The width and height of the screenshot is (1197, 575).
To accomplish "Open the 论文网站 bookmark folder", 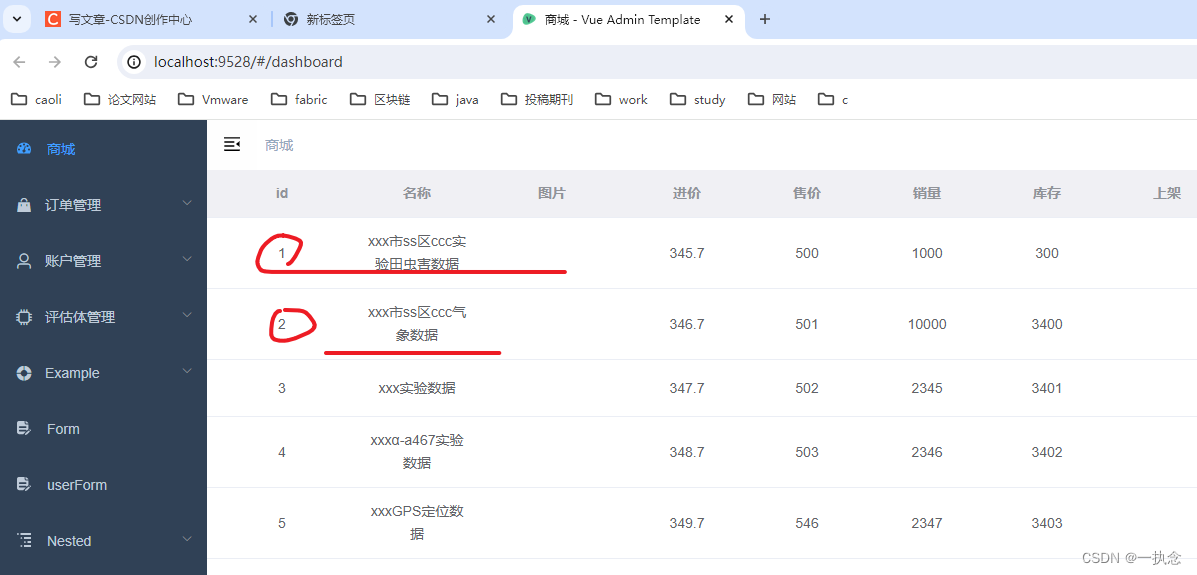I will click(120, 99).
